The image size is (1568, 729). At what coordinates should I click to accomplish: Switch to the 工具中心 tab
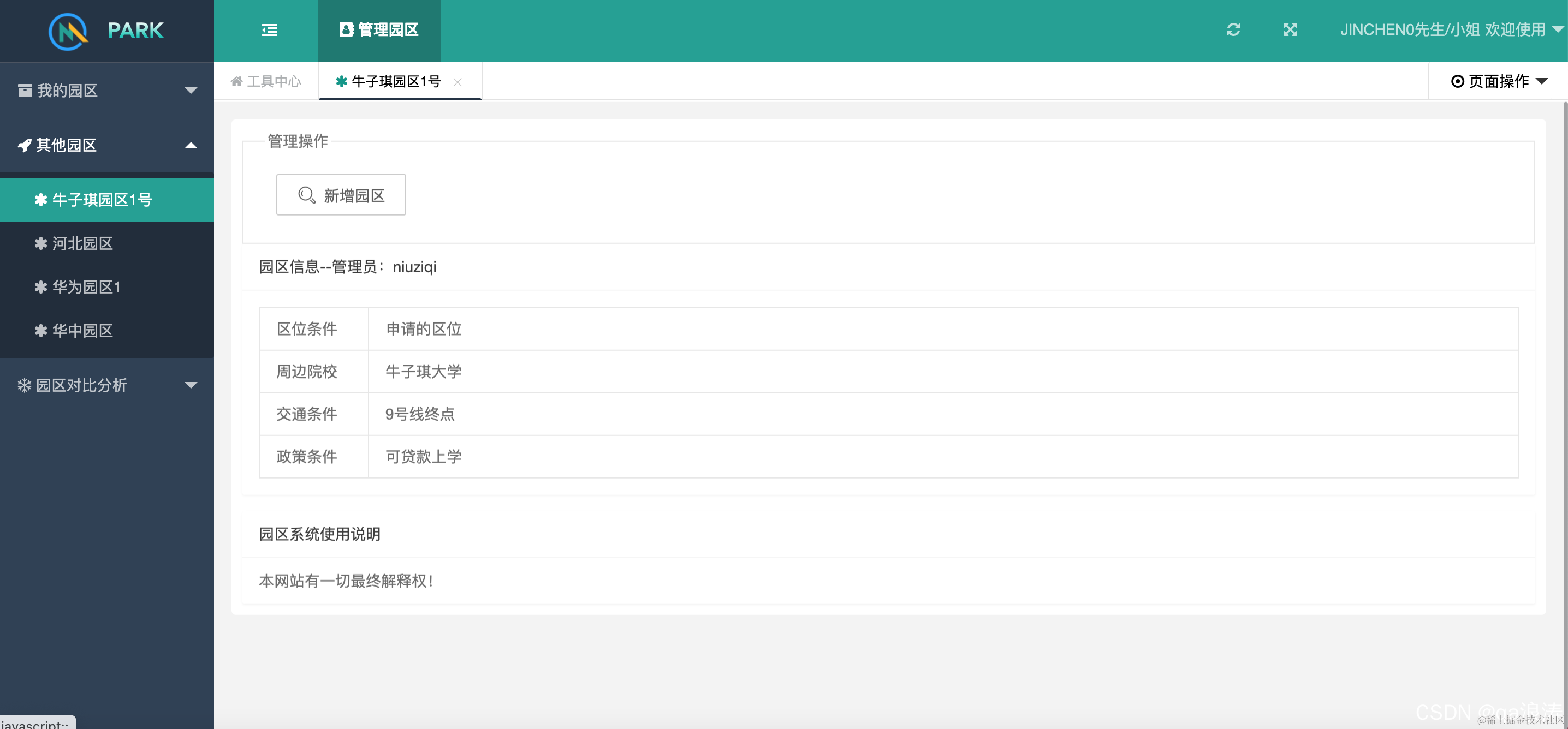[274, 81]
